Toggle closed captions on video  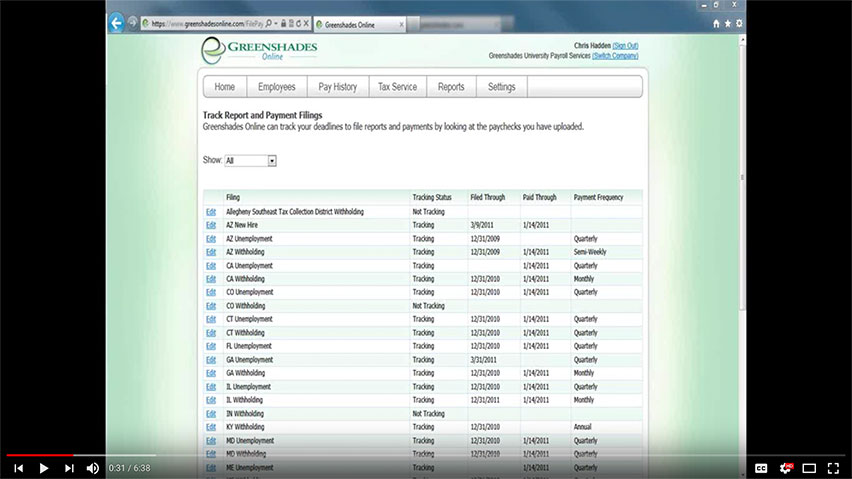(x=761, y=468)
